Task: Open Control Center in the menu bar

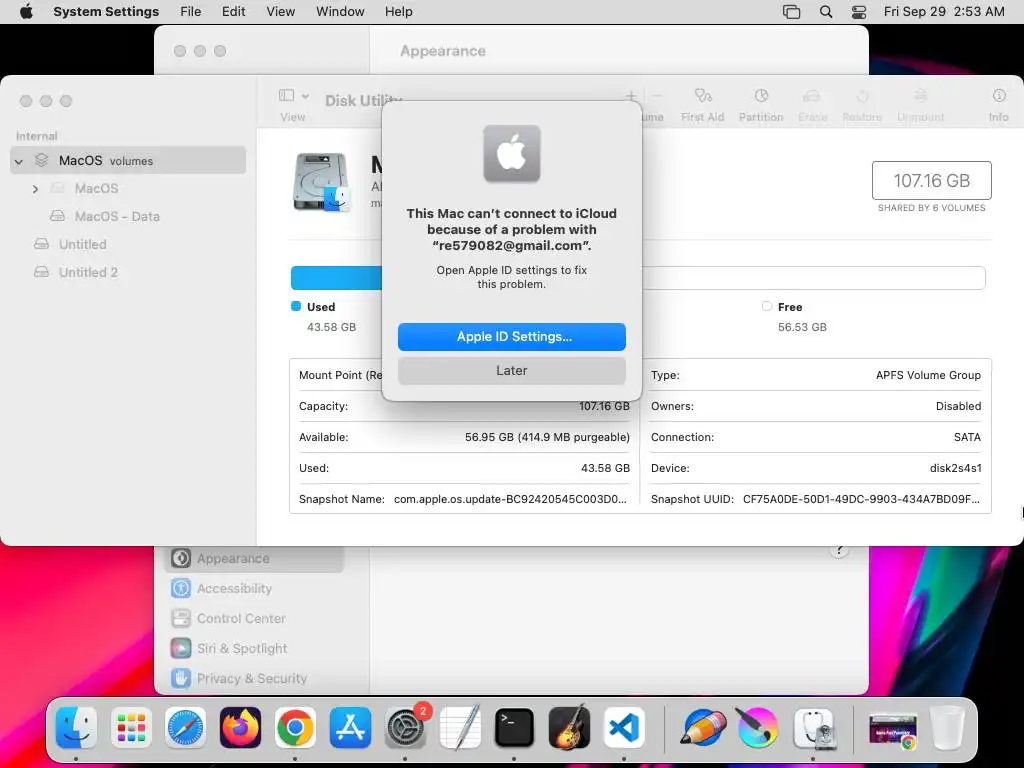Action: (x=859, y=12)
